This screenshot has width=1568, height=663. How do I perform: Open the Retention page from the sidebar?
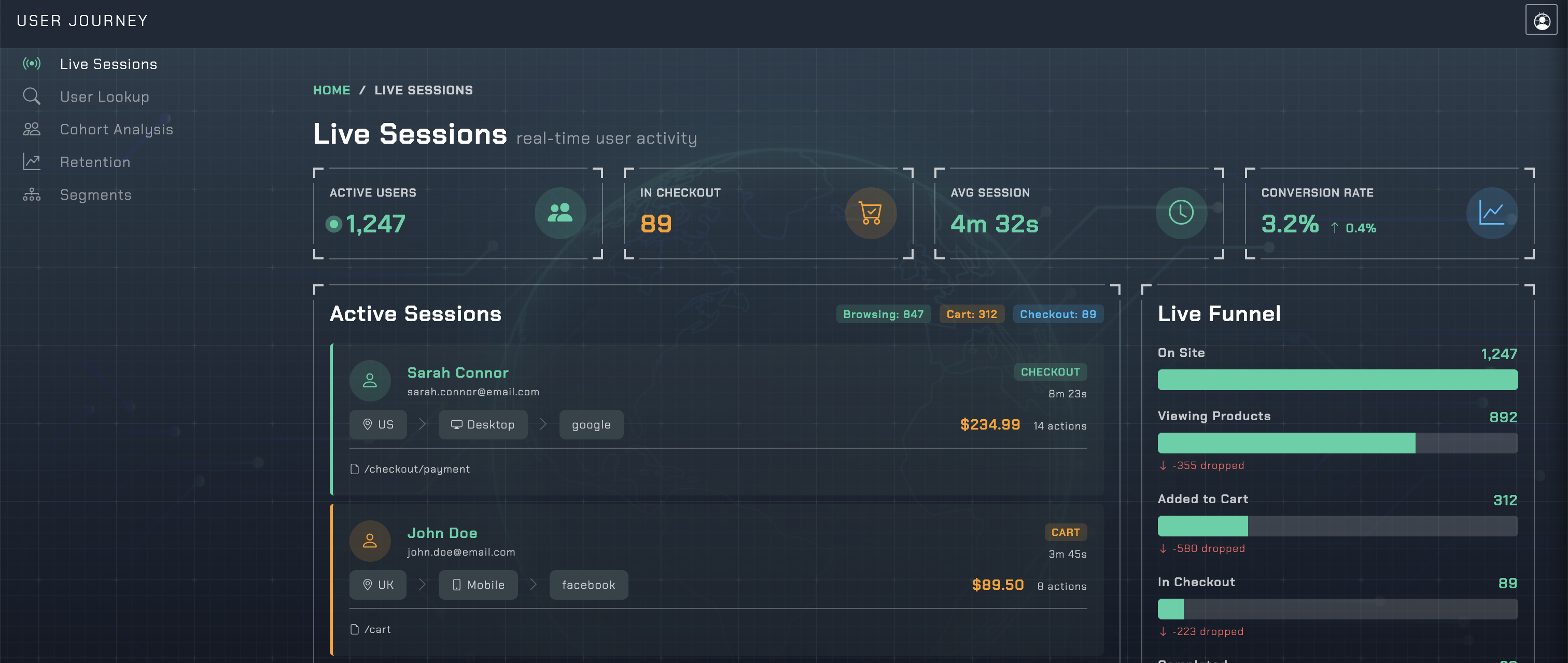(x=95, y=161)
